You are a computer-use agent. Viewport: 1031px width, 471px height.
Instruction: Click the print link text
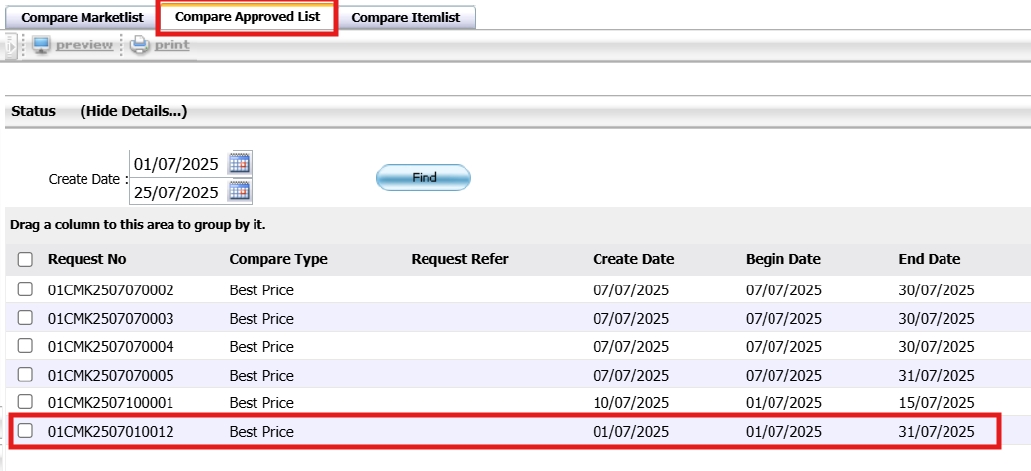pyautogui.click(x=172, y=45)
